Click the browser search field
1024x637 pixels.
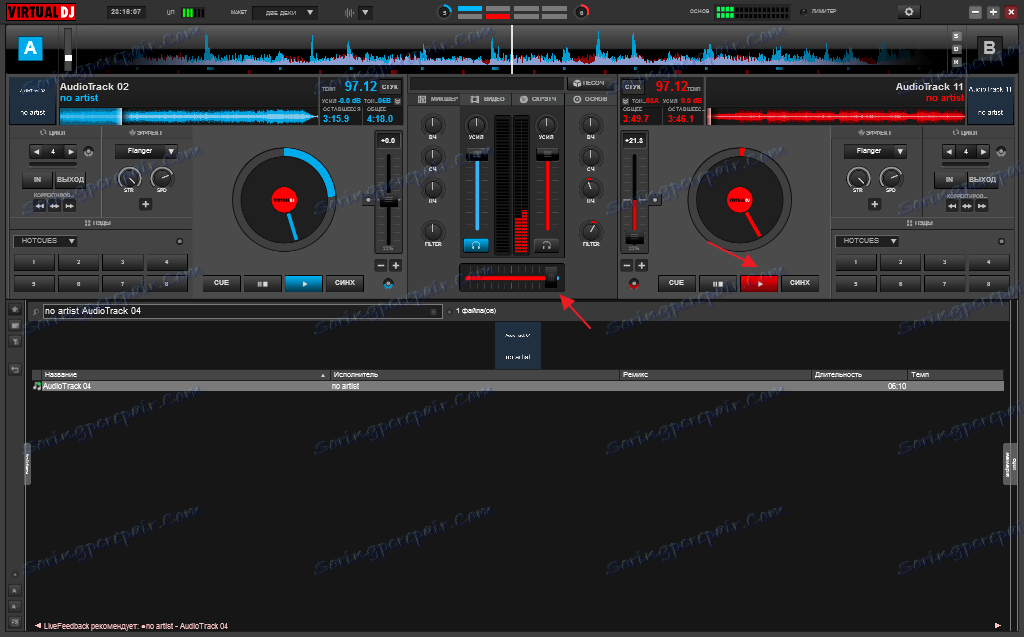[x=242, y=312]
